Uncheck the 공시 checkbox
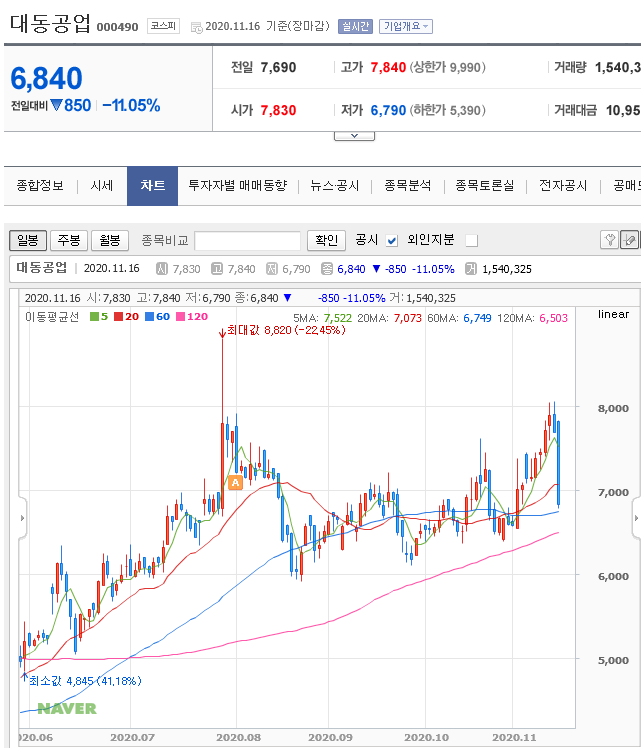 click(x=392, y=240)
